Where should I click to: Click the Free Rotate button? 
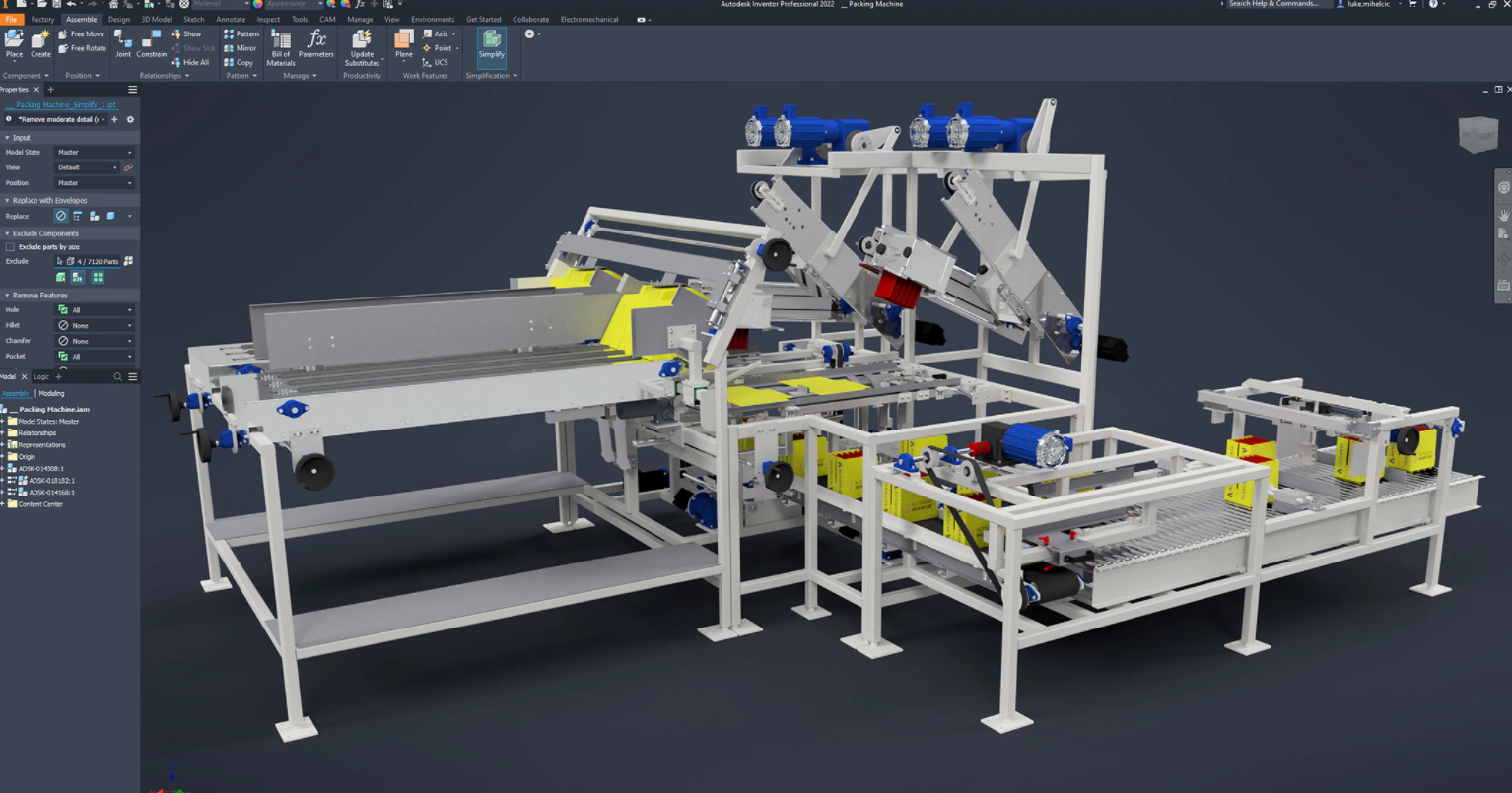click(82, 48)
